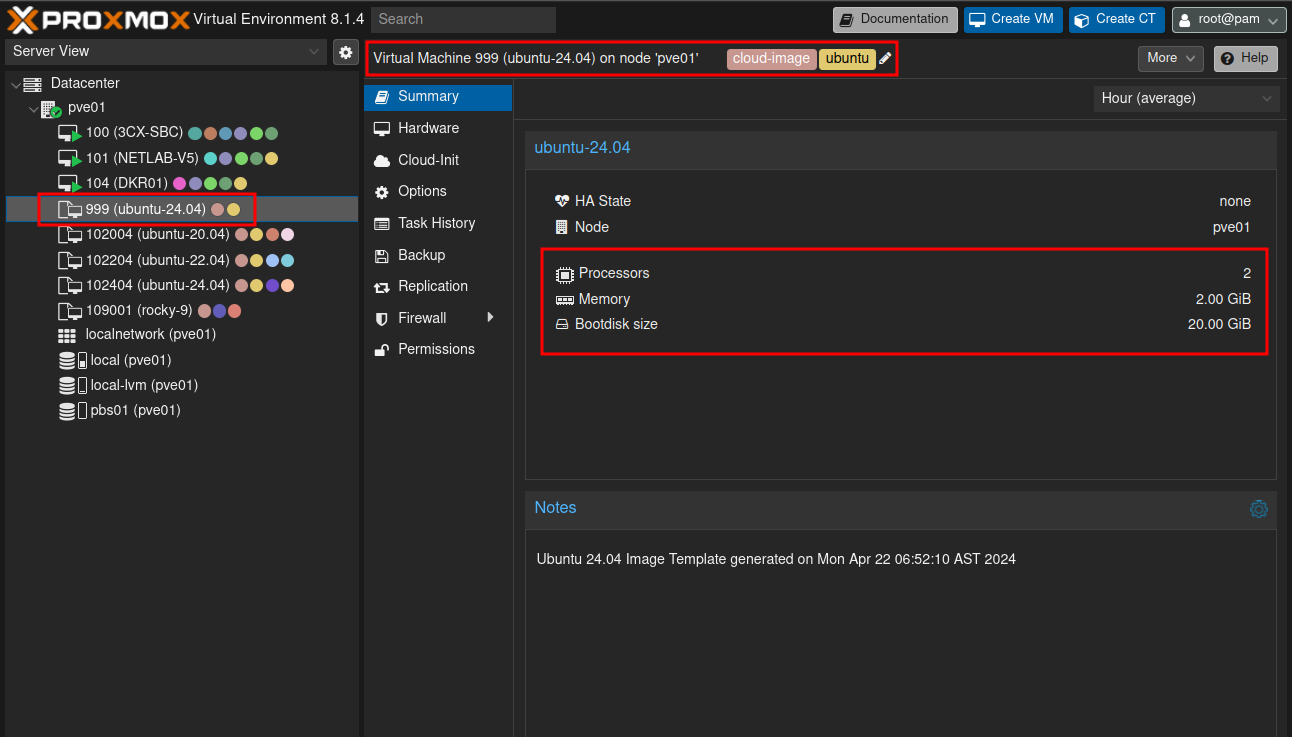1292x737 pixels.
Task: Click the Create VM button
Action: (1013, 19)
